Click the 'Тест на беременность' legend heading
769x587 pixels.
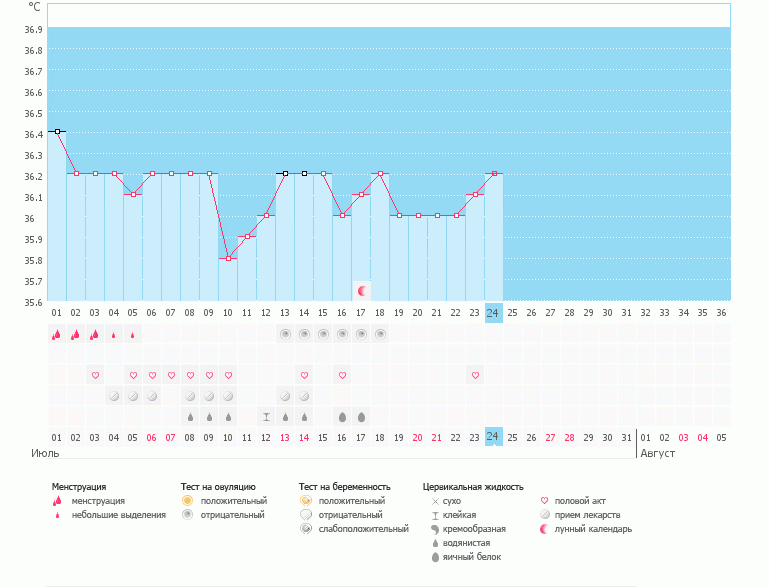[344, 486]
